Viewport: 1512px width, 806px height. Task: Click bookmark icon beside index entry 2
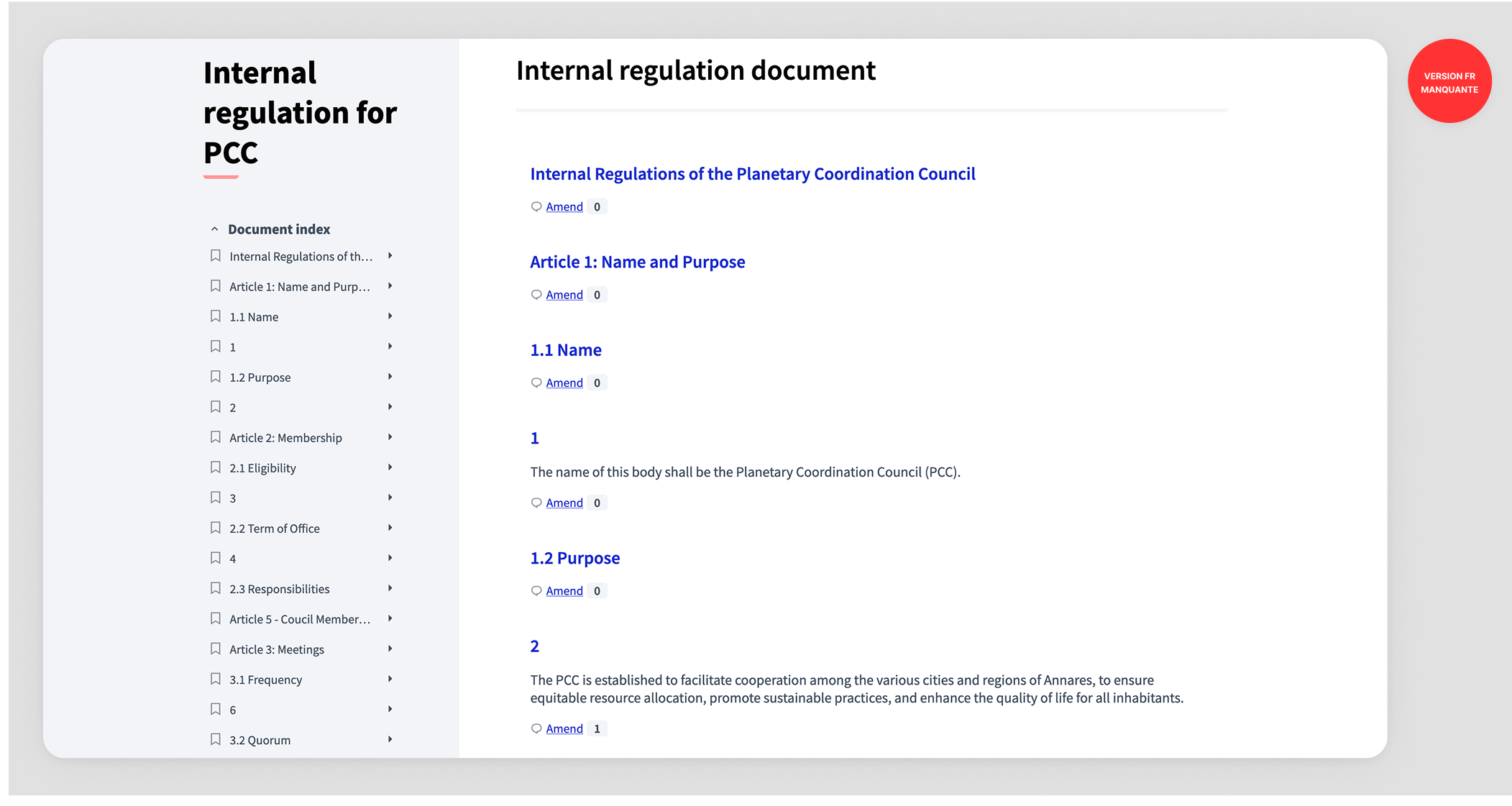tap(215, 407)
